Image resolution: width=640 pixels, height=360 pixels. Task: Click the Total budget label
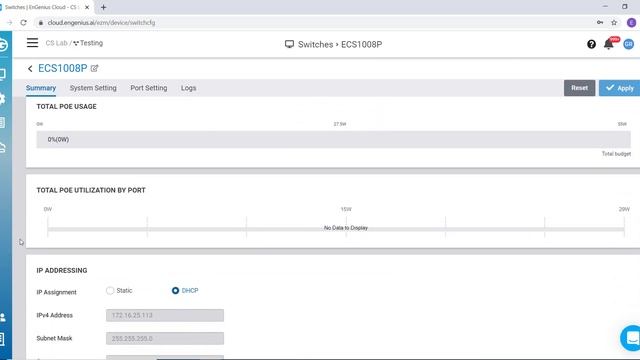point(616,154)
